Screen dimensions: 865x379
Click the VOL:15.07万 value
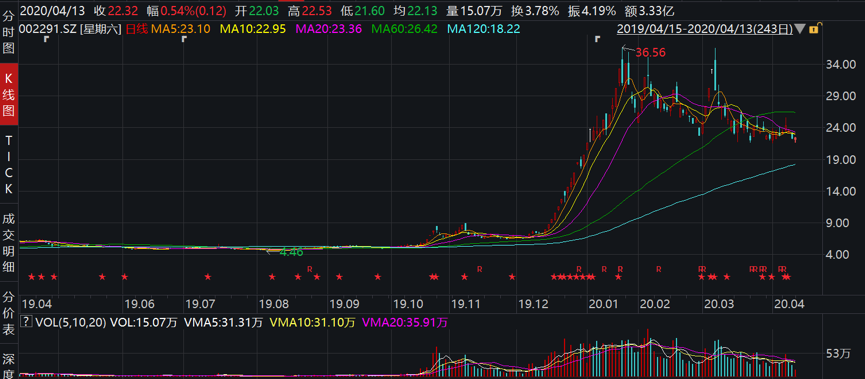[143, 322]
